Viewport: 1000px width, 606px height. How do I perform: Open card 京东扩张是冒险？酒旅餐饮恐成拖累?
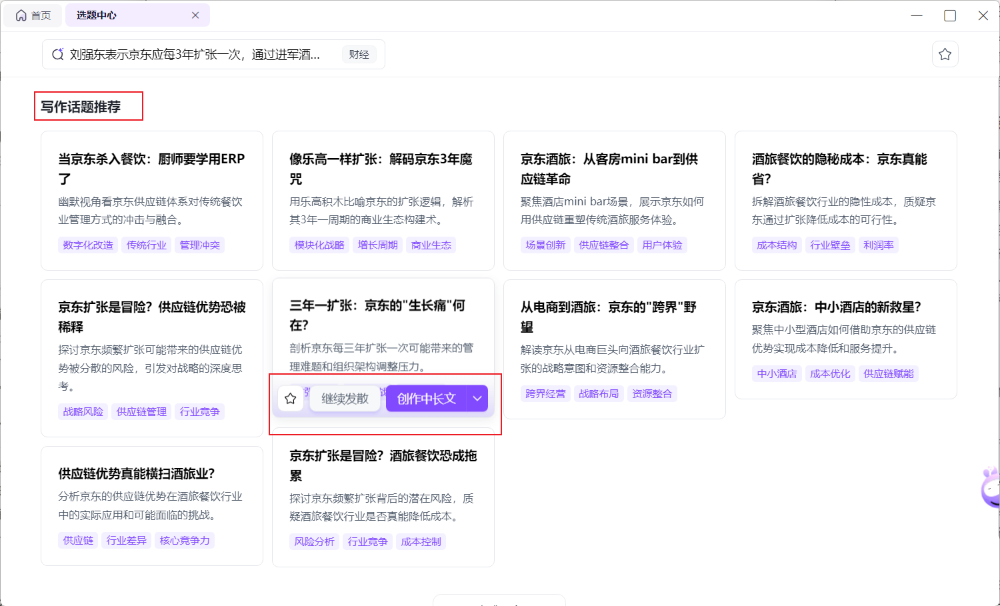(383, 498)
